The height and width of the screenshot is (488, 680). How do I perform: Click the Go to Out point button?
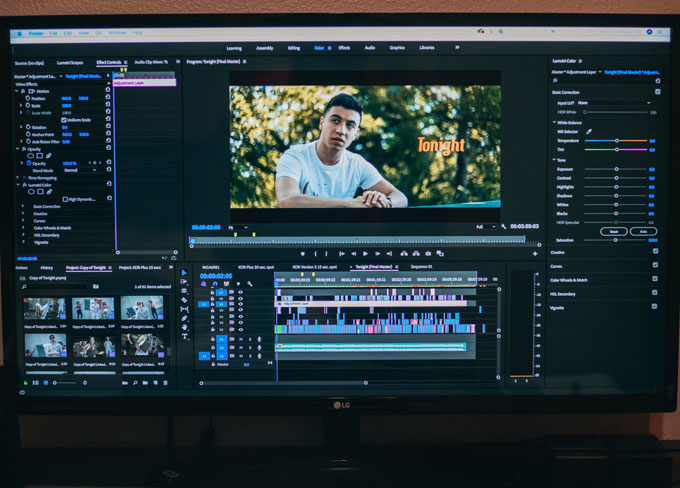pos(389,254)
